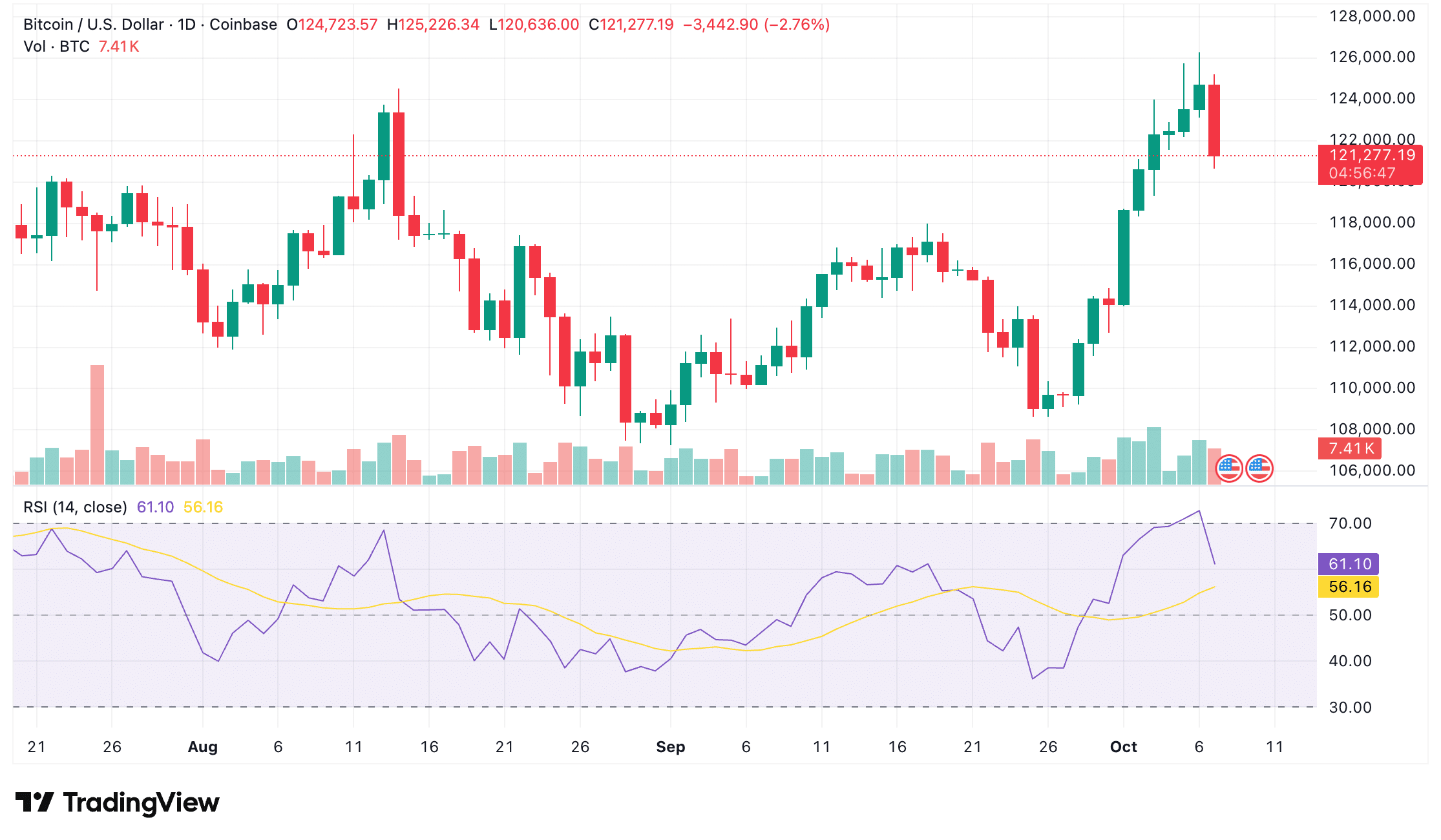This screenshot has height=840, width=1441.
Task: Click the TradingView logo mark icon
Action: point(34,803)
